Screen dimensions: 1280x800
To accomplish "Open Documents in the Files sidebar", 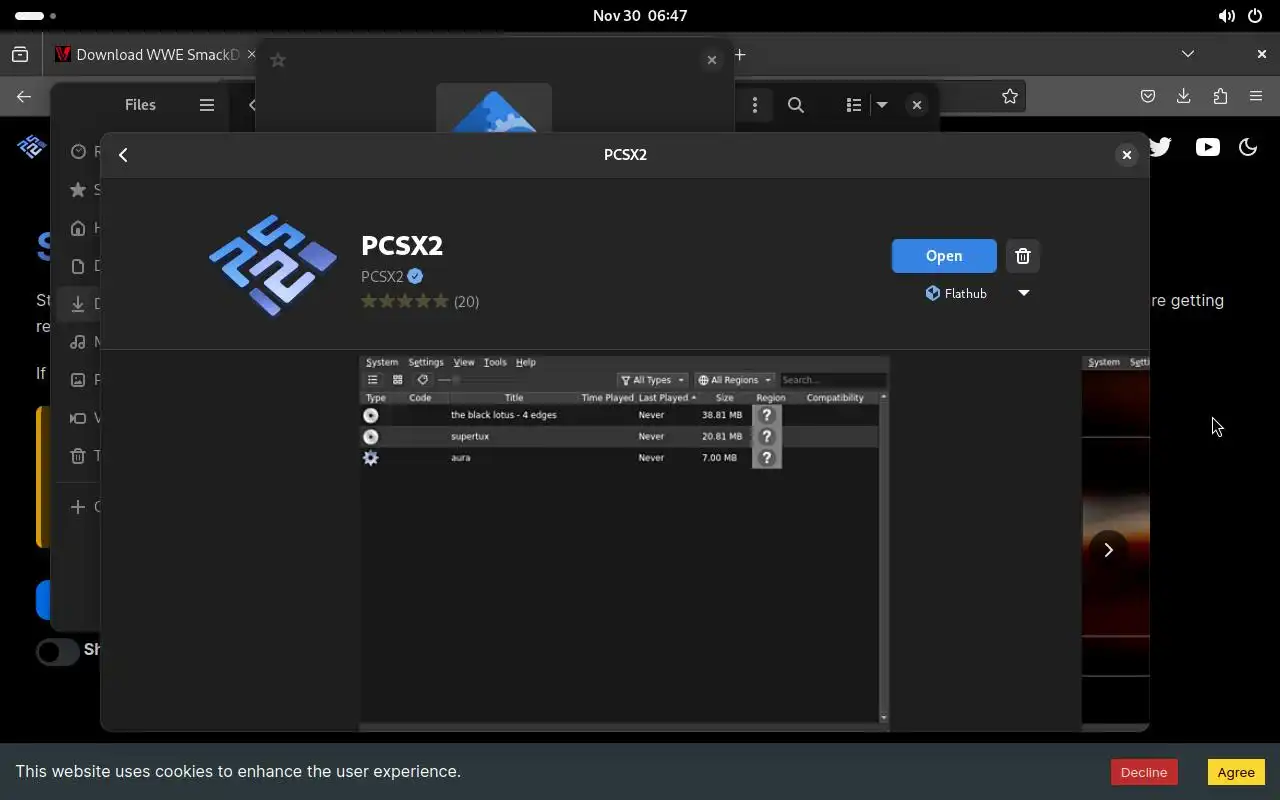I will click(x=78, y=266).
